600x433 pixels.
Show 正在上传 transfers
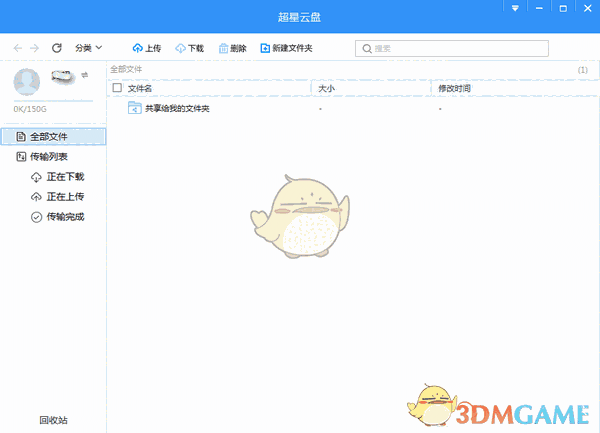click(57, 197)
